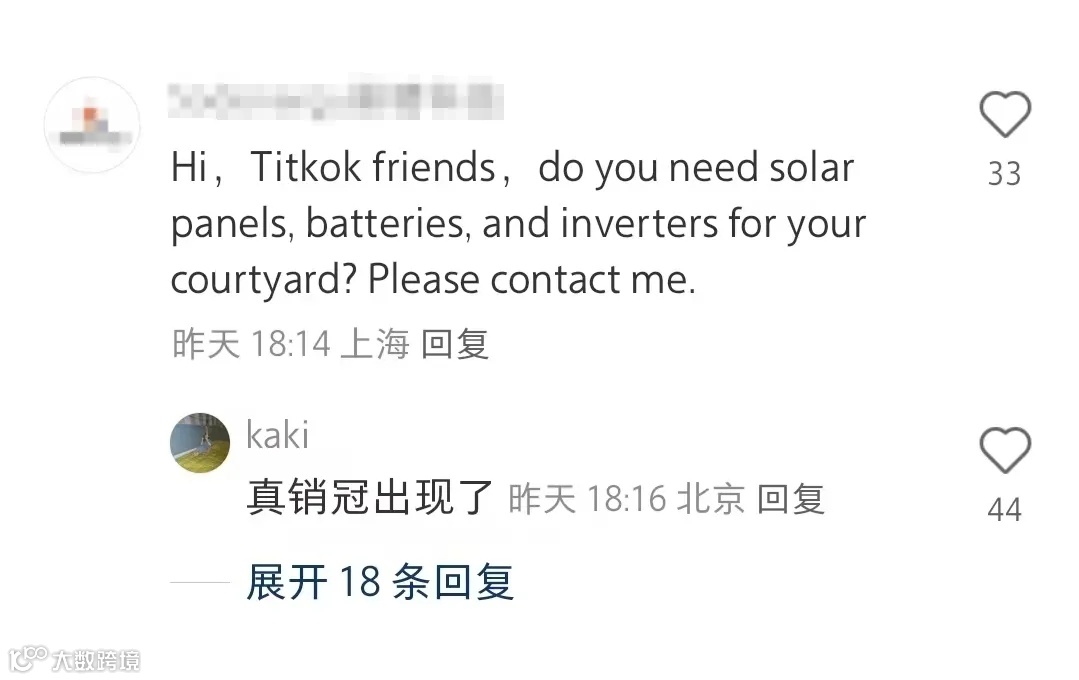Click the word Titkok in the comment
Image resolution: width=1079 pixels, height=680 pixels.
[306, 167]
